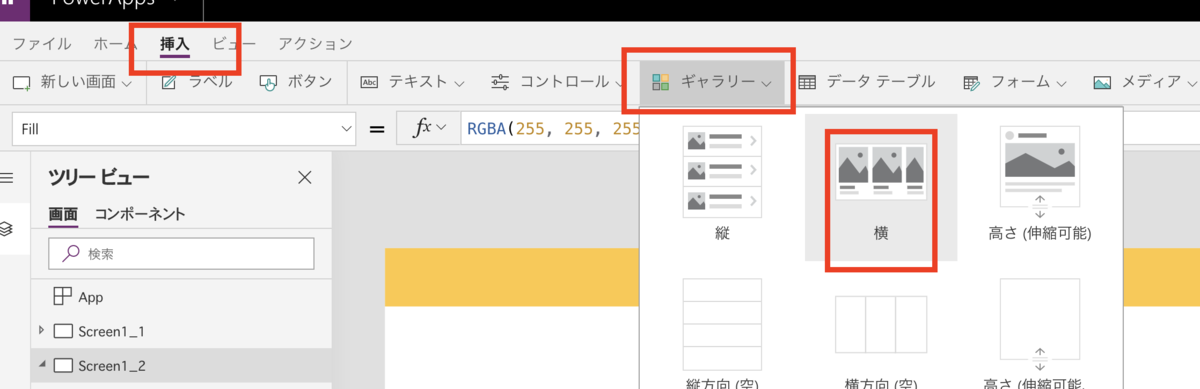This screenshot has width=1200, height=389.
Task: Select Screen1_1 in the tree
Action: click(x=112, y=331)
